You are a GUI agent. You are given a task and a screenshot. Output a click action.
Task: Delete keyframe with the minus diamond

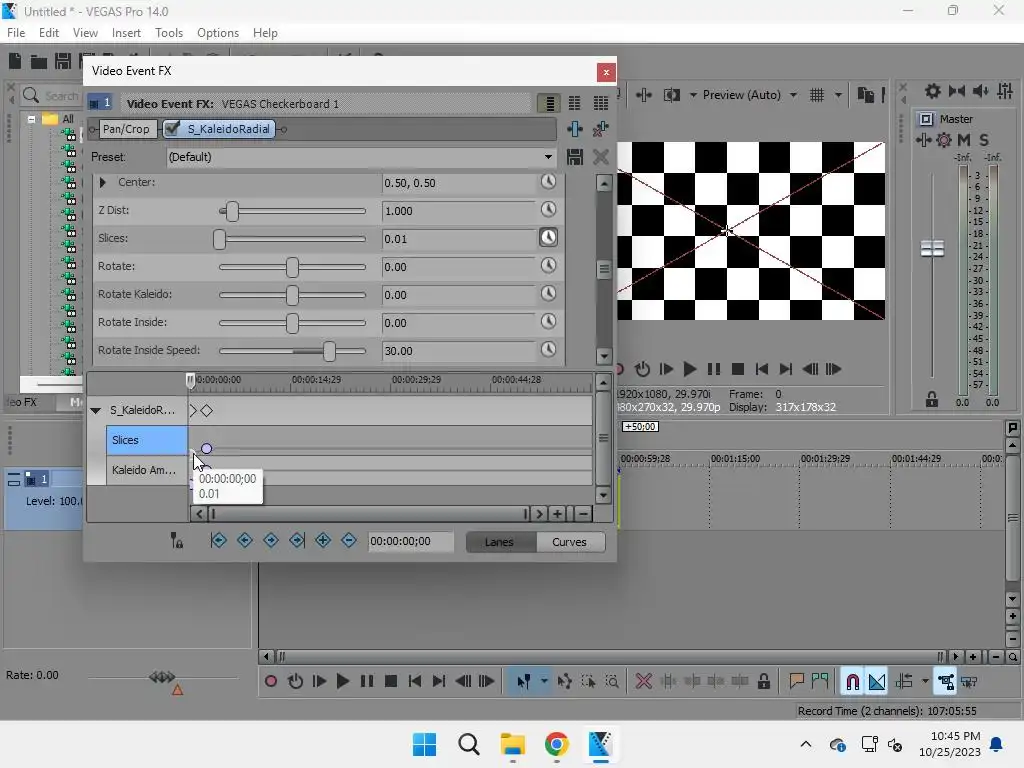coord(349,541)
